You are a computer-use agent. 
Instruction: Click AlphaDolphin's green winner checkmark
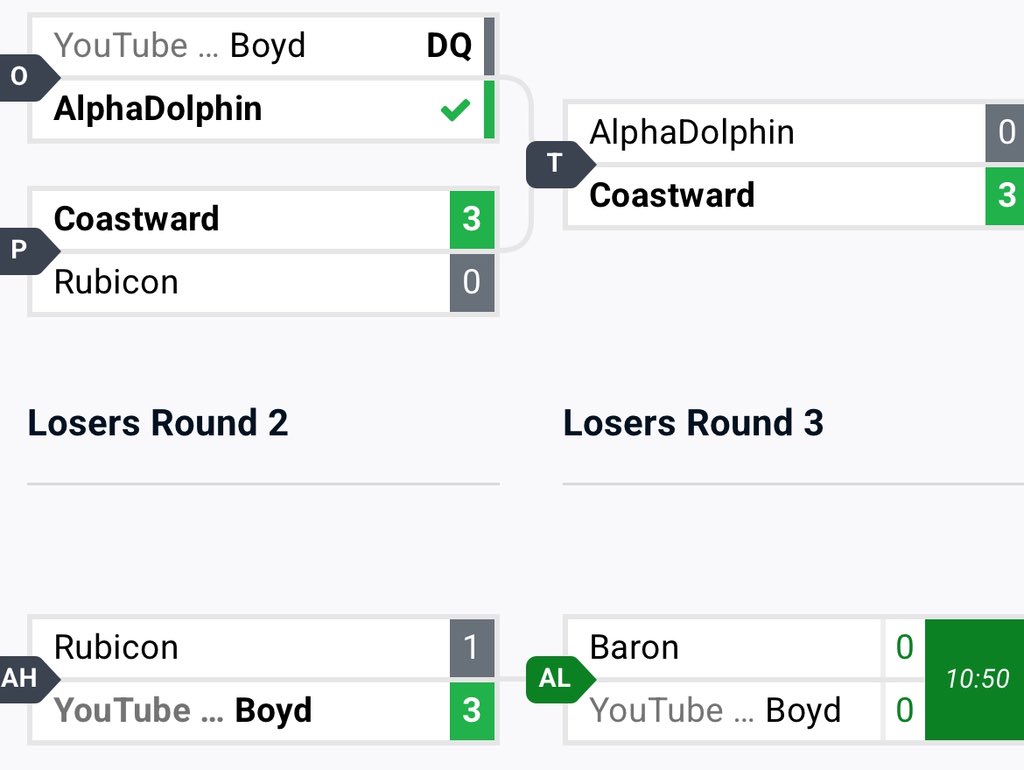pyautogui.click(x=455, y=109)
